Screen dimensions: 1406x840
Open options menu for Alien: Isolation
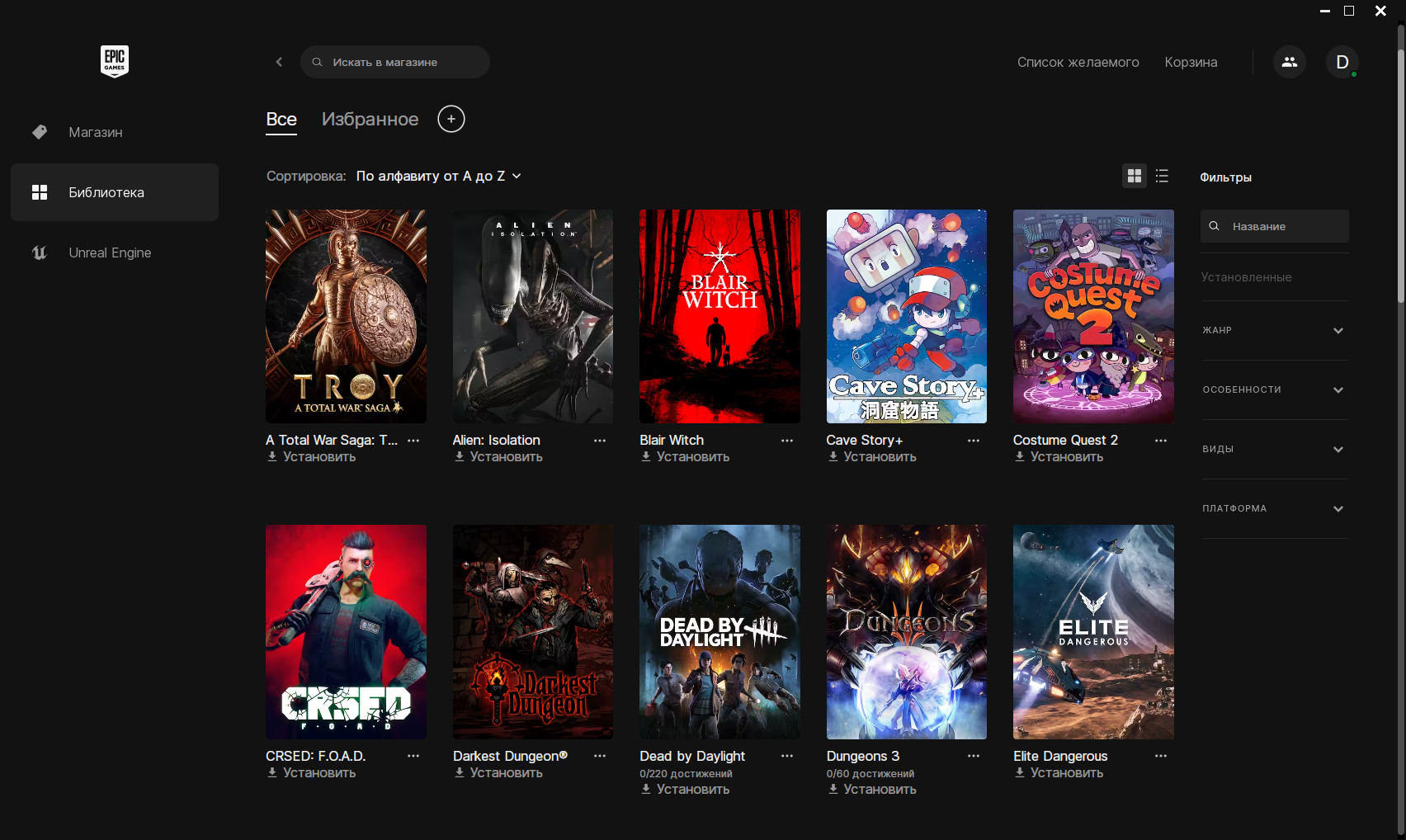tap(600, 441)
